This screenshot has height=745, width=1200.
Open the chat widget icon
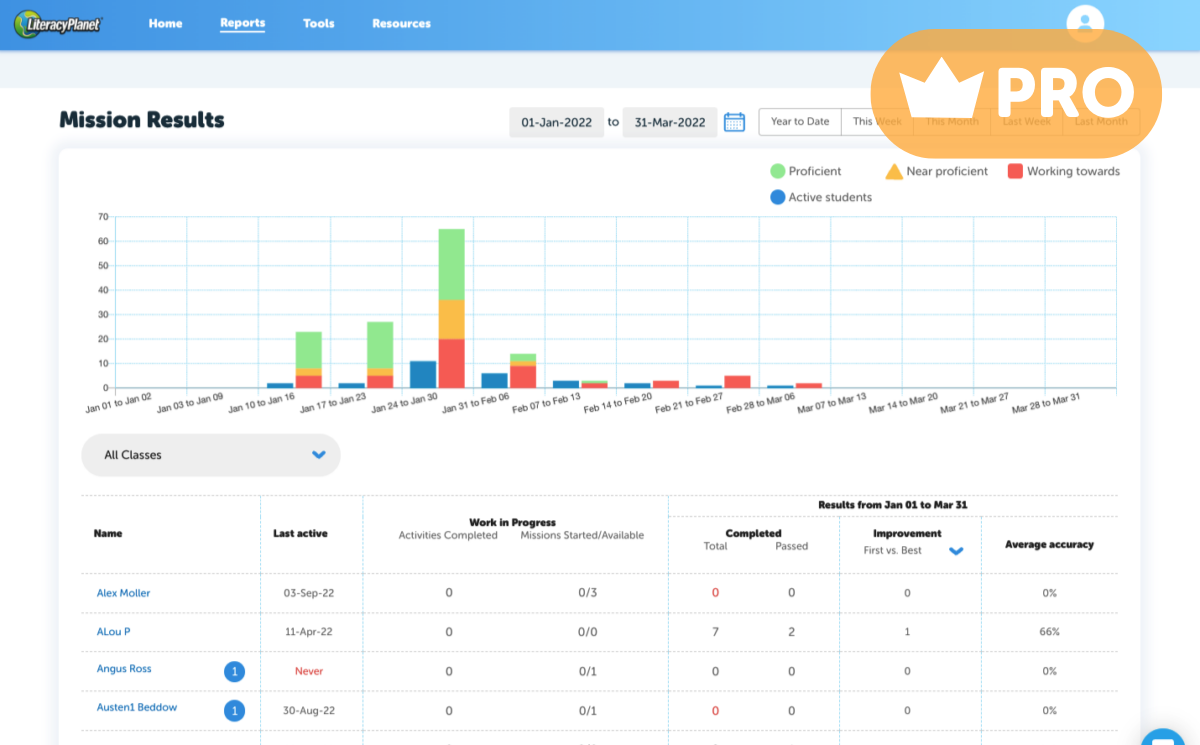click(1163, 735)
